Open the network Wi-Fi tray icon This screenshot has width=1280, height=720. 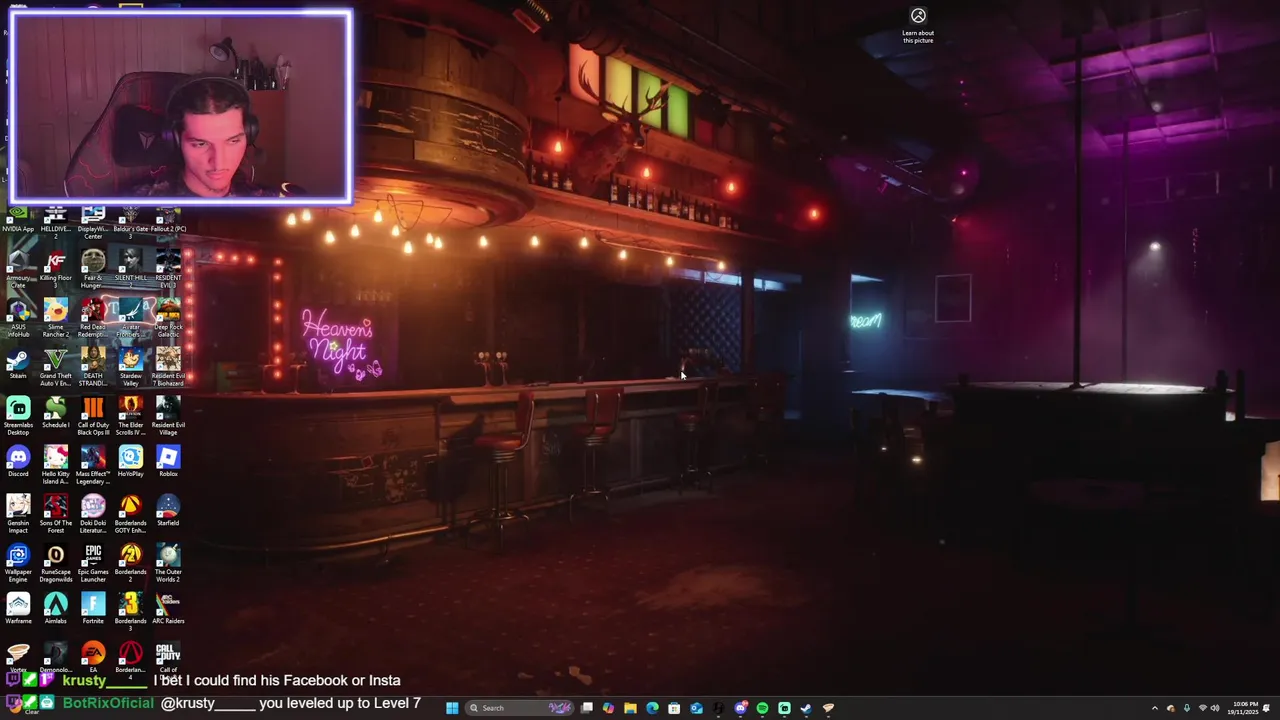tap(1202, 708)
